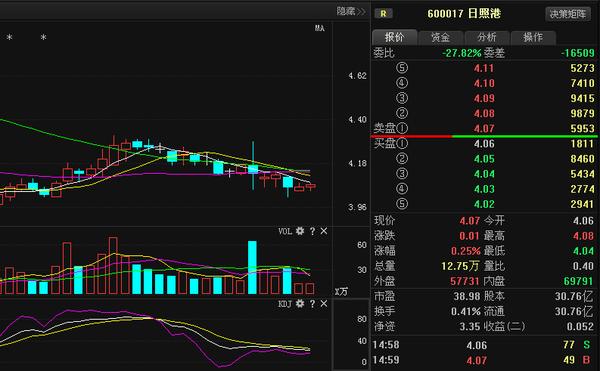The height and width of the screenshot is (371, 600).
Task: Click the 现价 value 4.07
Action: click(x=470, y=221)
